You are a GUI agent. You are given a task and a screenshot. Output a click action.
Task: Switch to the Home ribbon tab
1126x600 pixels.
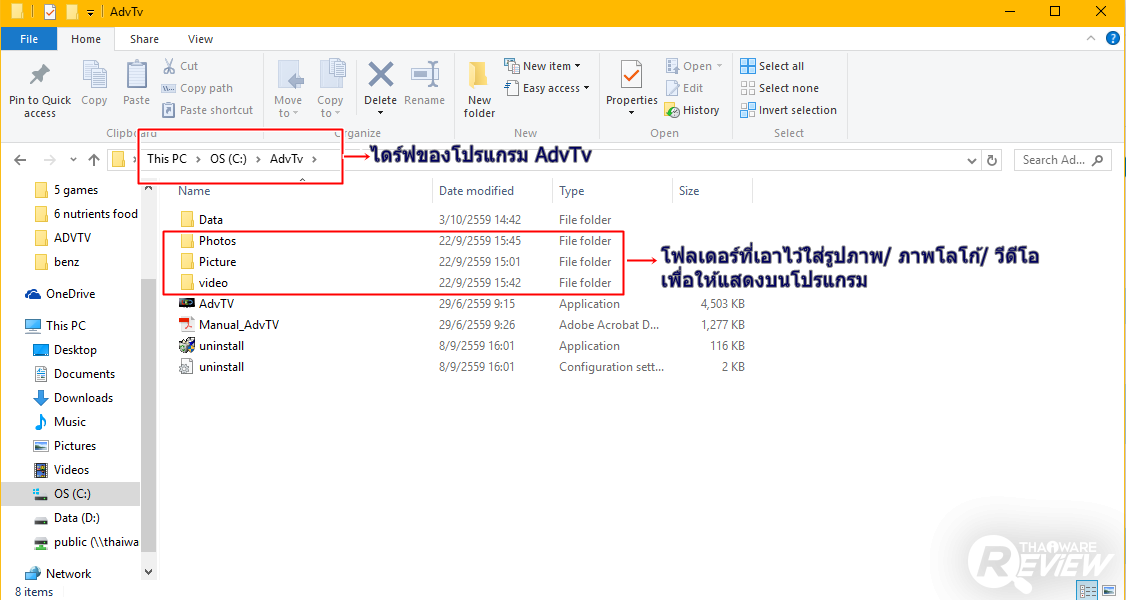coord(85,39)
